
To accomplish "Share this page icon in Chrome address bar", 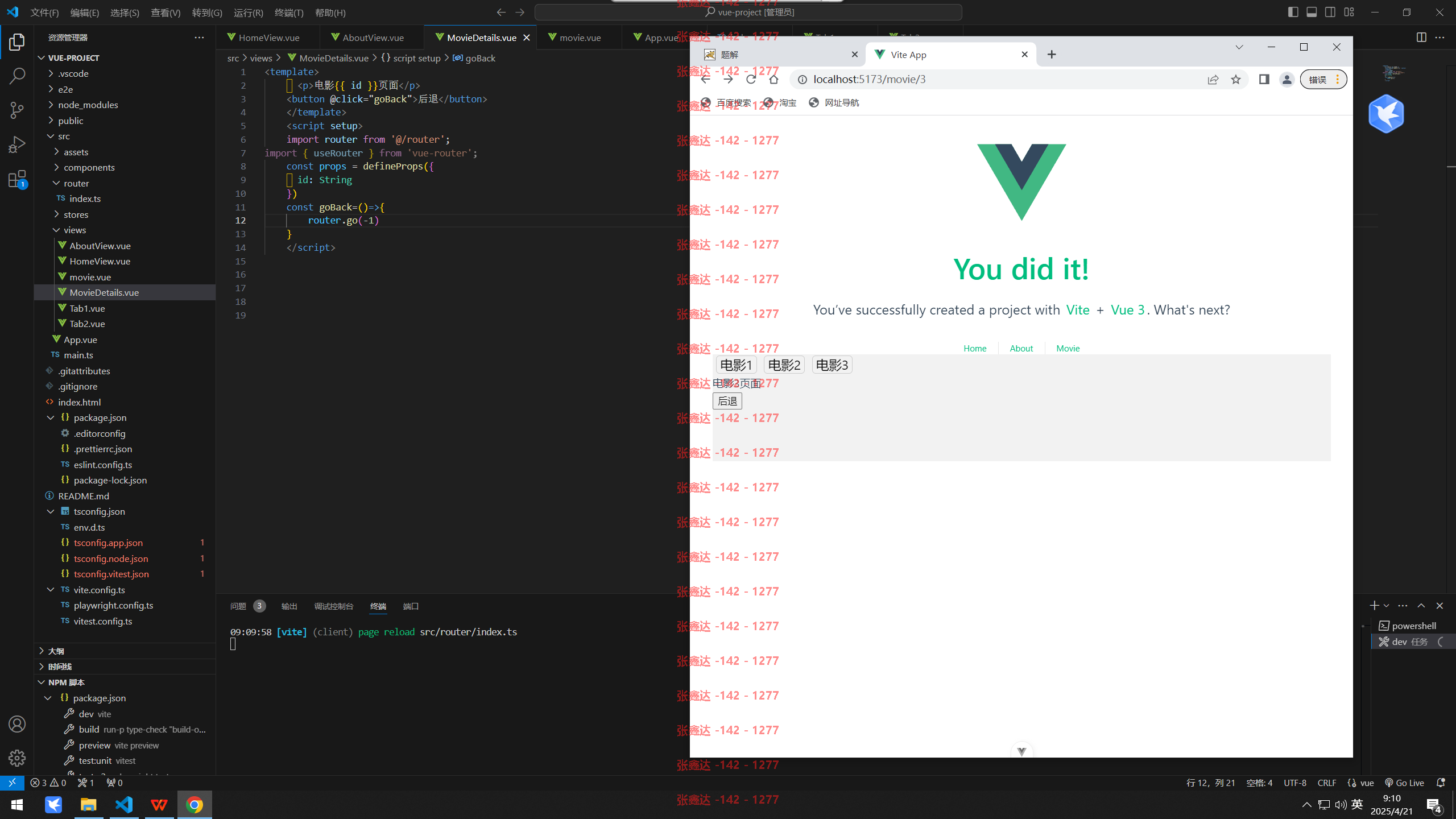I will click(1213, 80).
